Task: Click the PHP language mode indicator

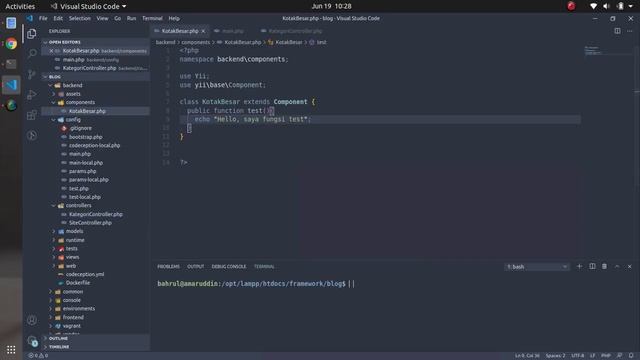Action: 606,356
